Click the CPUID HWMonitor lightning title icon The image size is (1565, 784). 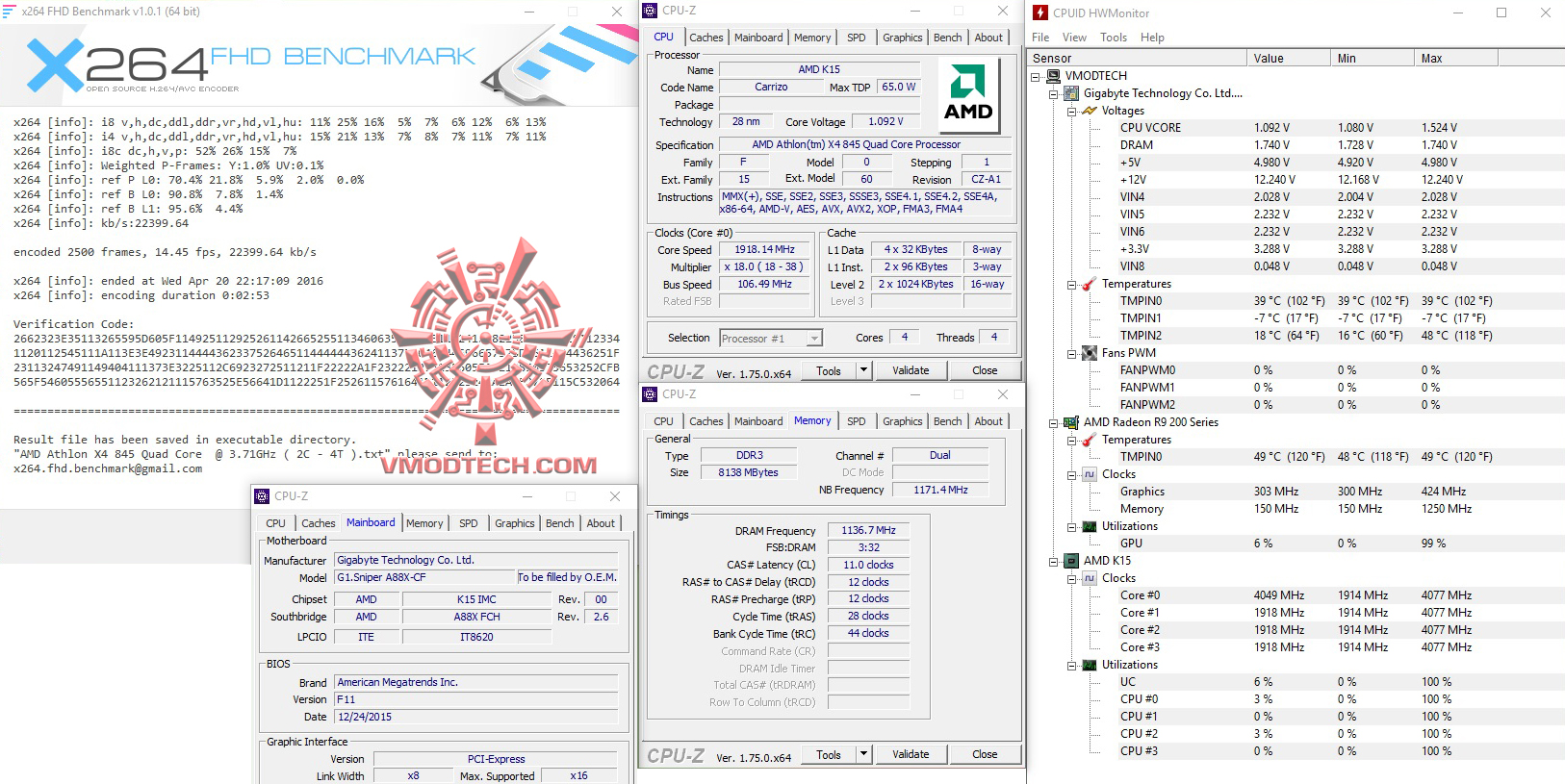1040,13
